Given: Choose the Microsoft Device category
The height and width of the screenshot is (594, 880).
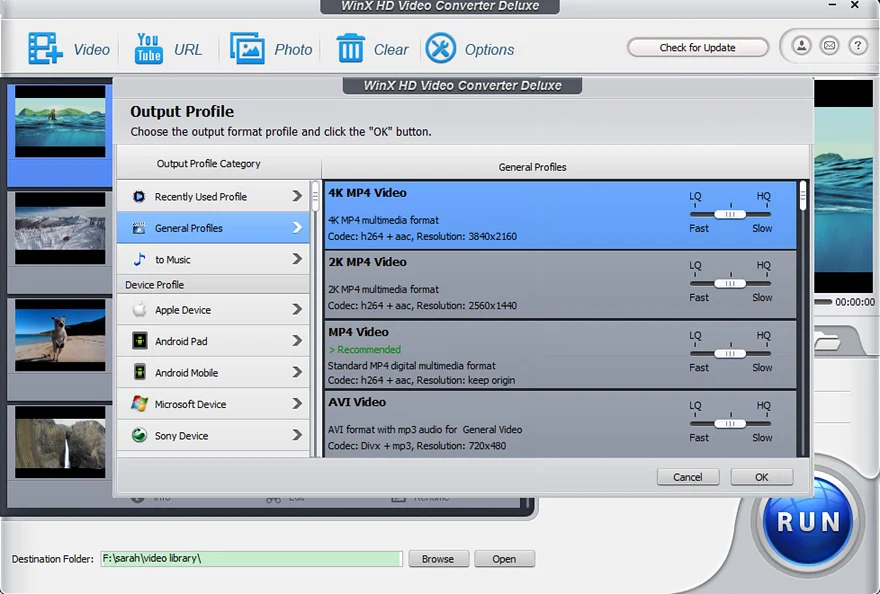Looking at the screenshot, I should [213, 404].
